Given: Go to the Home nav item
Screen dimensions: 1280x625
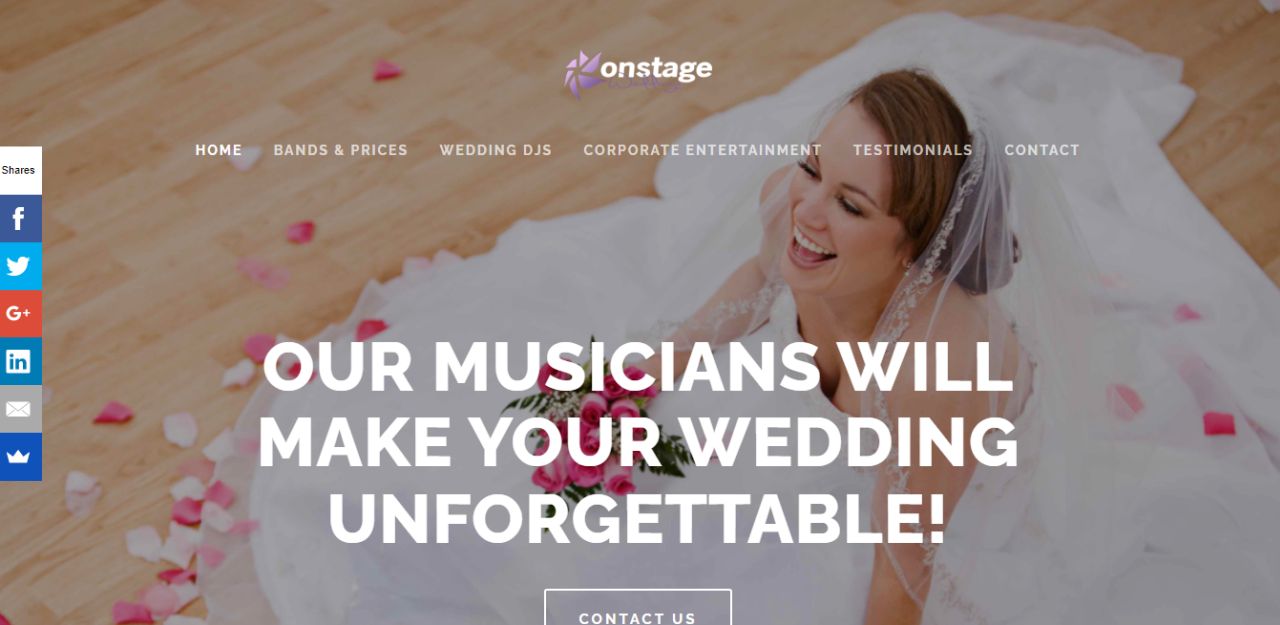Looking at the screenshot, I should click(x=219, y=150).
